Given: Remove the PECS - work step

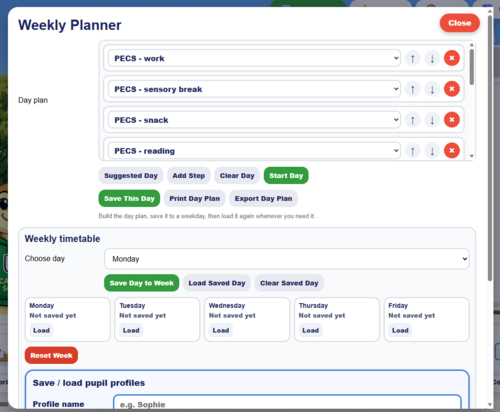Looking at the screenshot, I should click(452, 58).
